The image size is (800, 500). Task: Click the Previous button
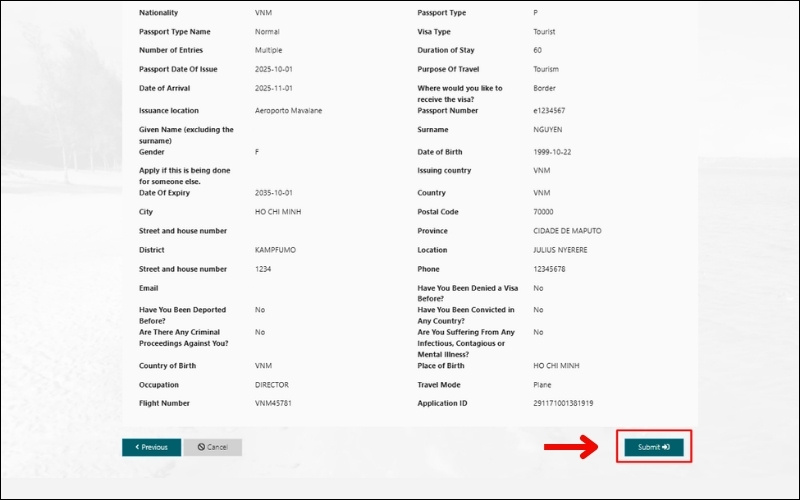[x=151, y=447]
